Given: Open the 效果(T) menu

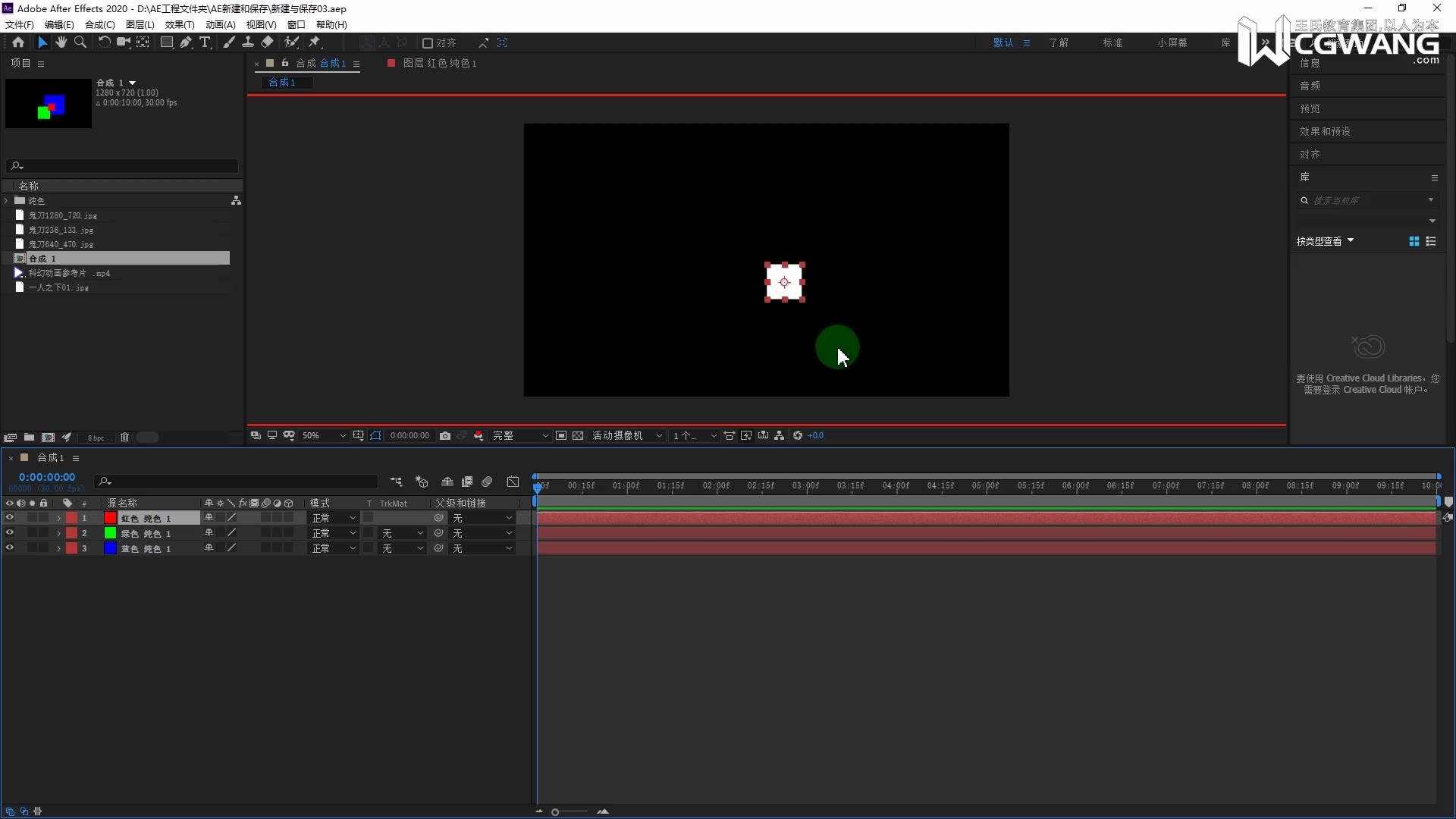Looking at the screenshot, I should coord(180,24).
